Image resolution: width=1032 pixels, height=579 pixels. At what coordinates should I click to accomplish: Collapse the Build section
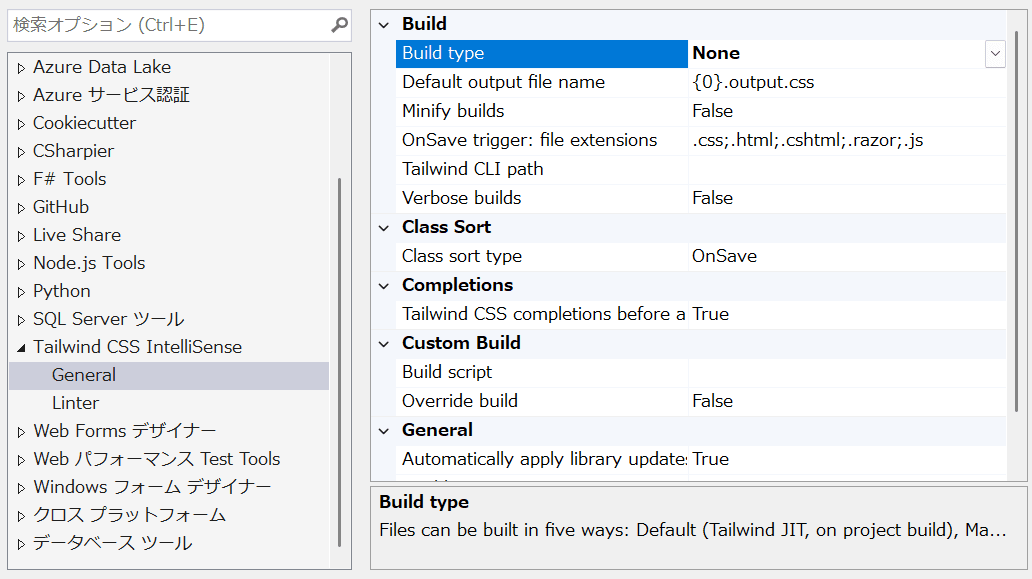[383, 24]
